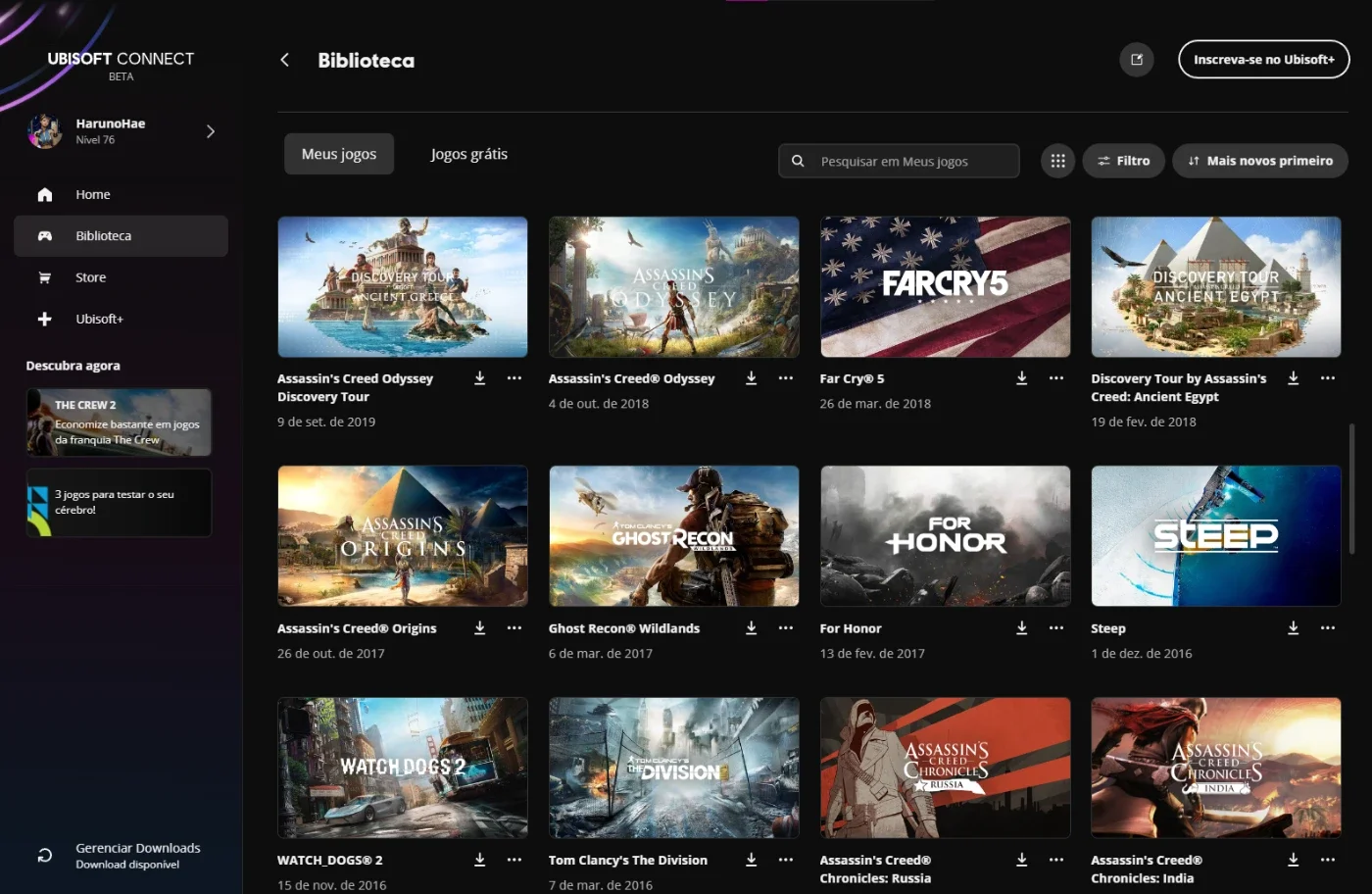Open the 3 jogos para testar banner
Viewport: 1372px width, 894px height.
(119, 503)
